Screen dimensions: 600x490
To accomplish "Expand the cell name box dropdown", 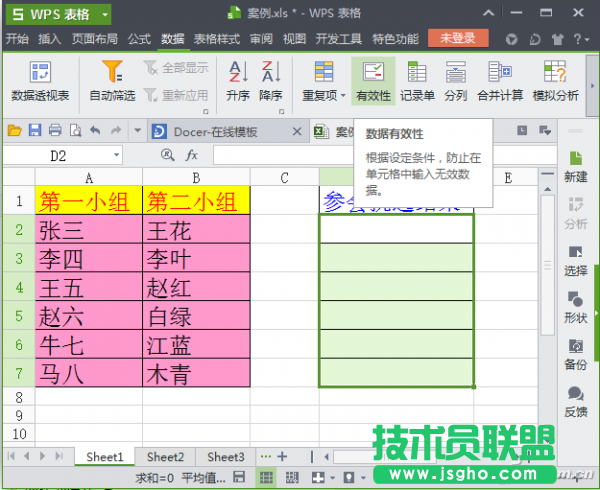I will click(x=116, y=155).
